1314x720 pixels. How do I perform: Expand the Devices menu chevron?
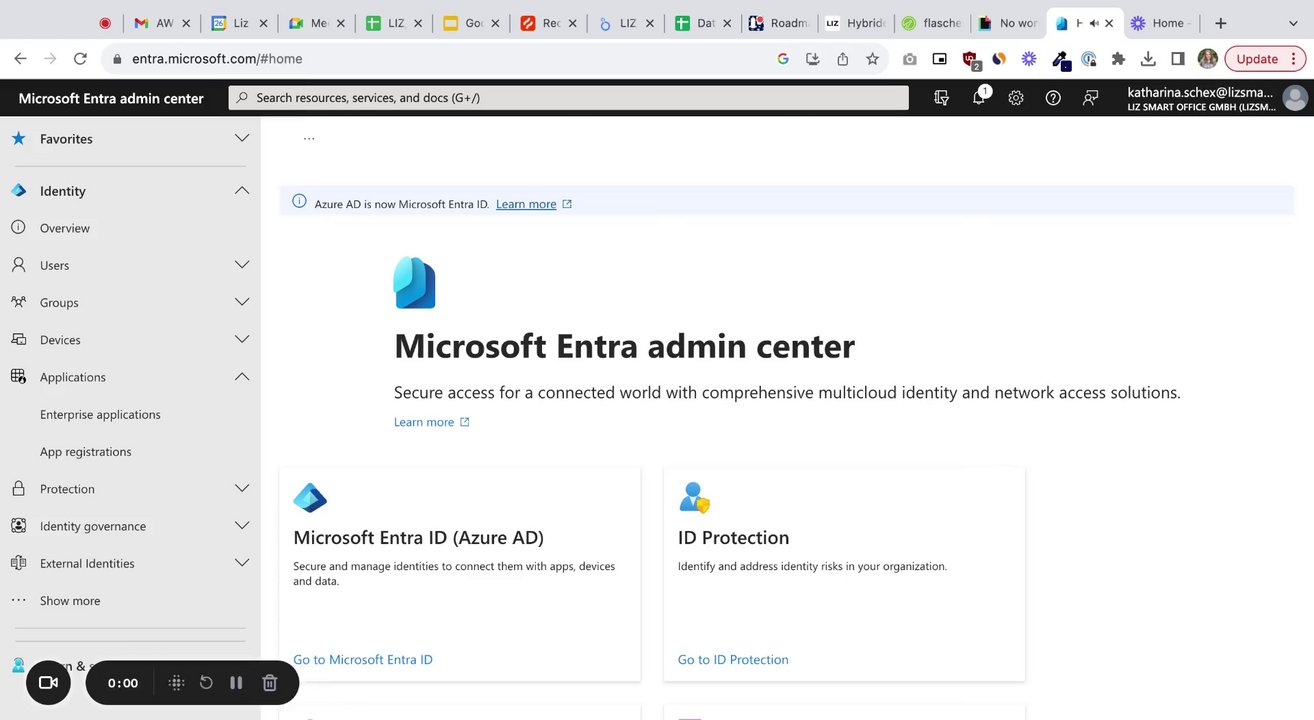coord(242,339)
